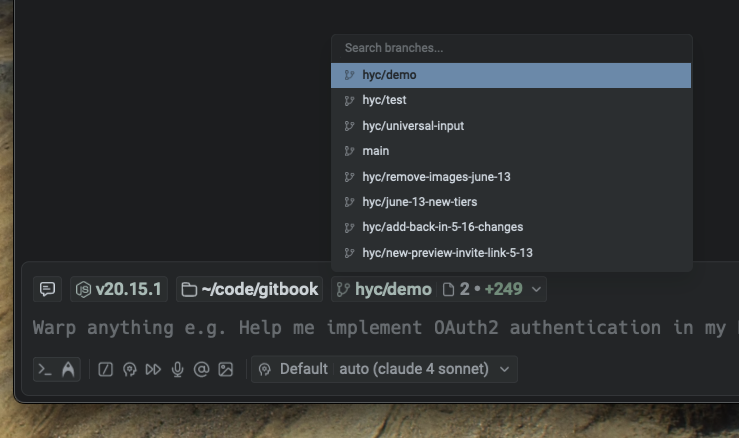Start voice input with the microphone icon
Viewport: 739px width, 438px height.
click(177, 369)
